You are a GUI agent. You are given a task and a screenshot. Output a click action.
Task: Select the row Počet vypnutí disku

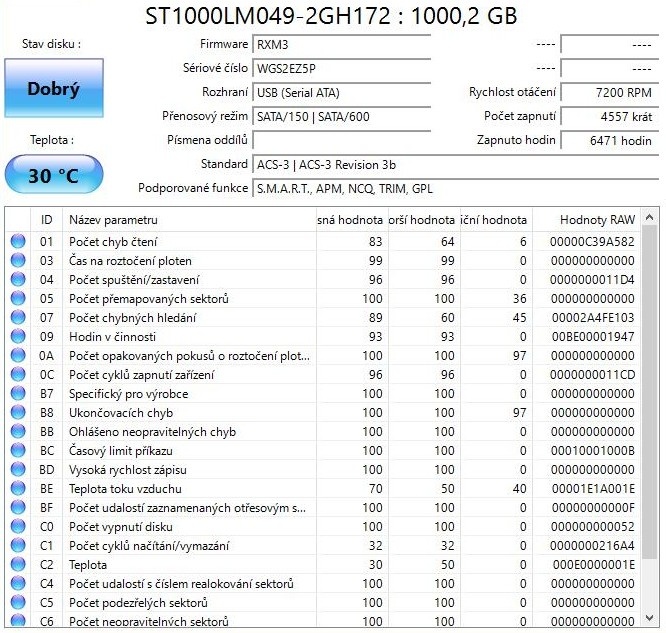323,526
